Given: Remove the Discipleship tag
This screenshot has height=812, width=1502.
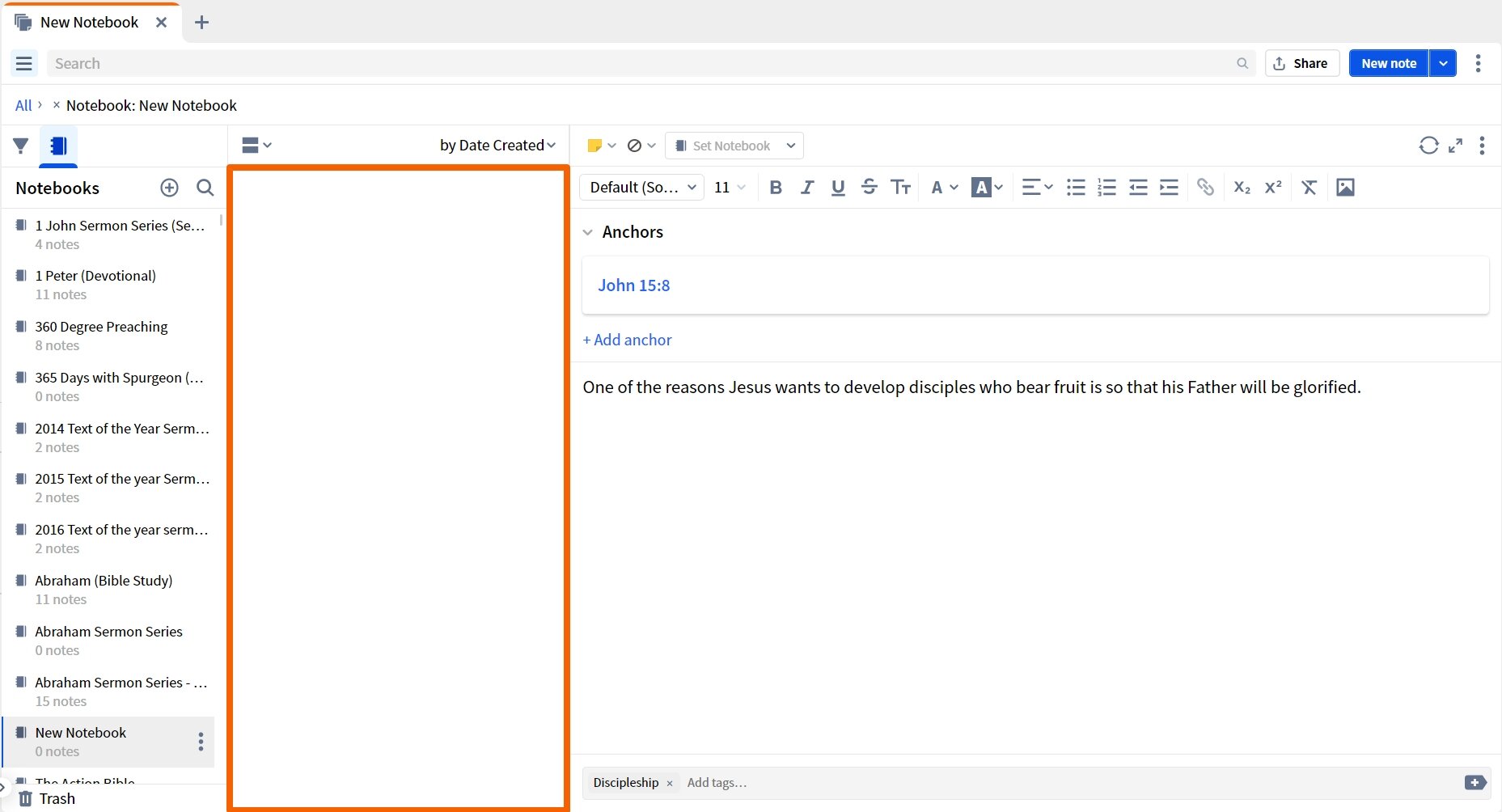Looking at the screenshot, I should [x=670, y=784].
